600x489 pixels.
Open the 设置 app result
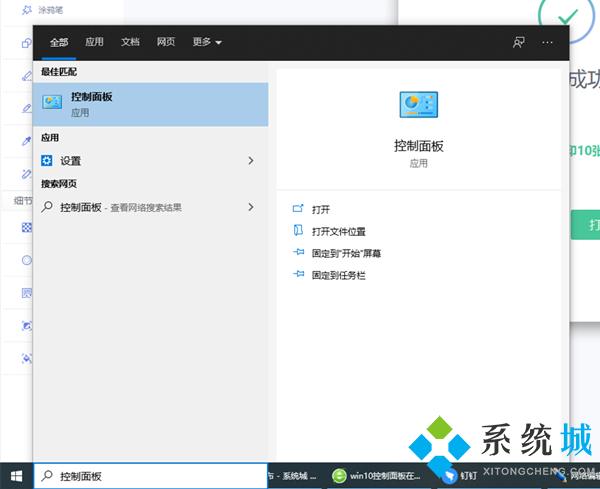tap(150, 161)
